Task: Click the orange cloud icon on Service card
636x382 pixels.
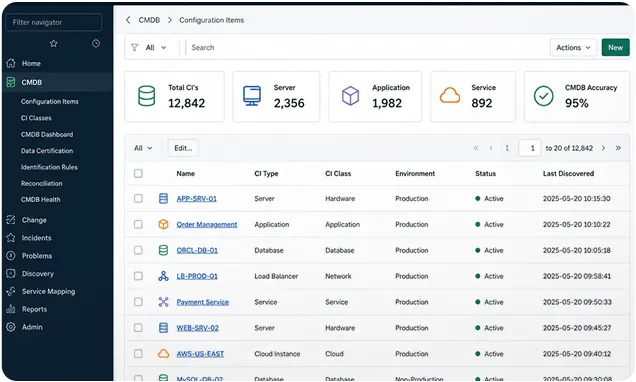Action: (450, 96)
